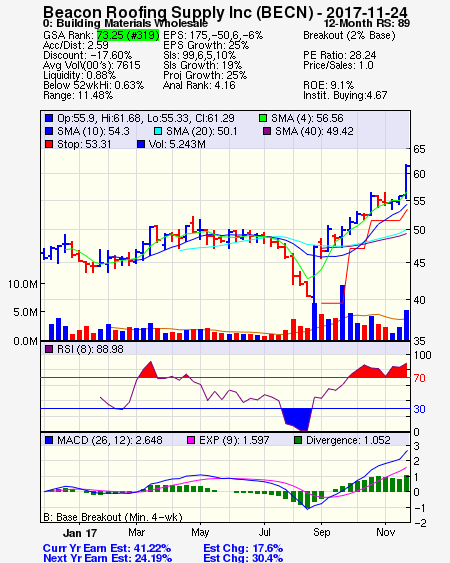Click the Jul x-axis label

pos(264,532)
